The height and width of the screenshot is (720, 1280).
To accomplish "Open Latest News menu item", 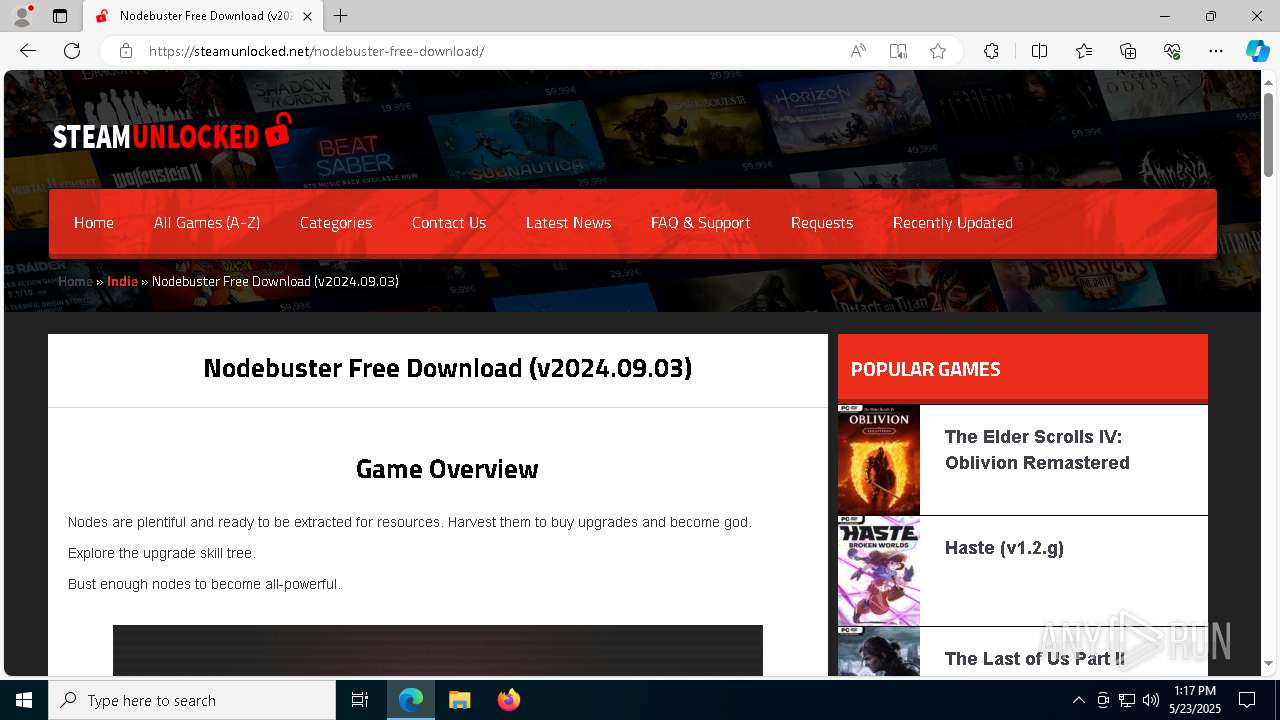I will [x=569, y=223].
